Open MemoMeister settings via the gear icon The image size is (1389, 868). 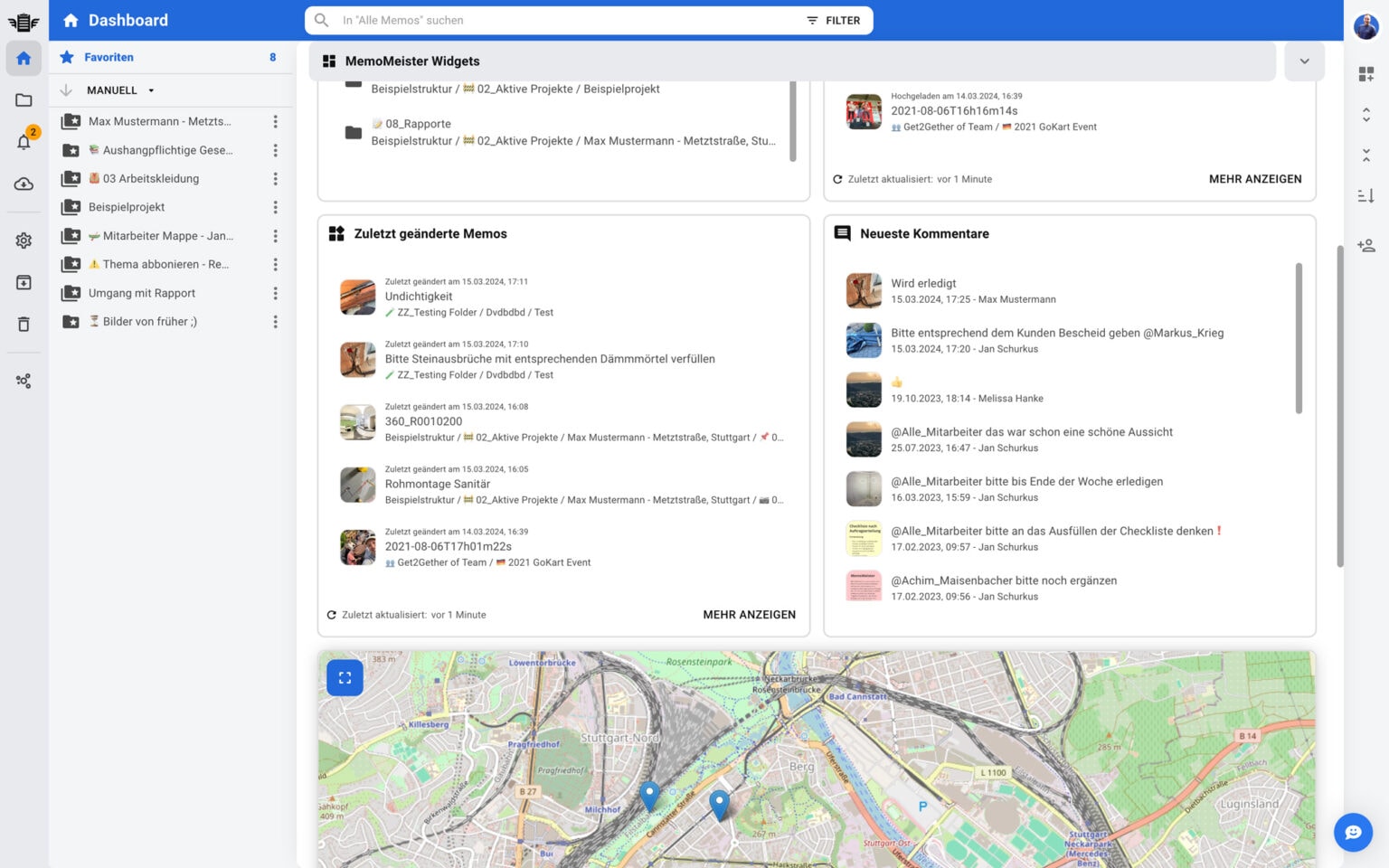[24, 240]
